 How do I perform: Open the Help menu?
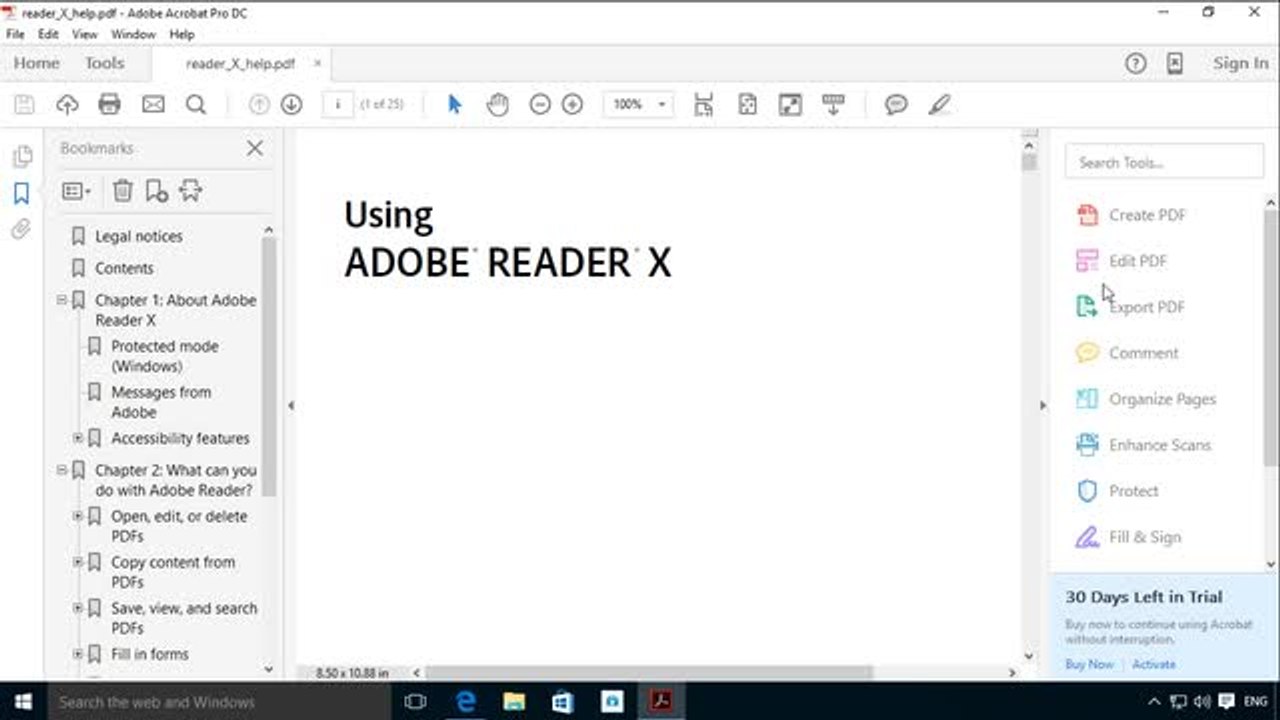coord(182,34)
